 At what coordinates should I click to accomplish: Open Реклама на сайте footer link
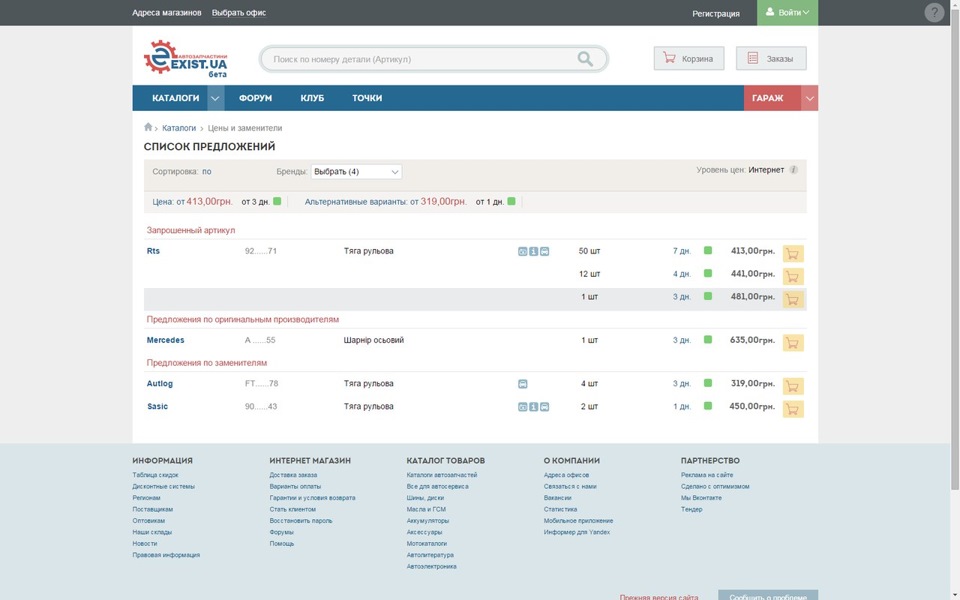(707, 475)
